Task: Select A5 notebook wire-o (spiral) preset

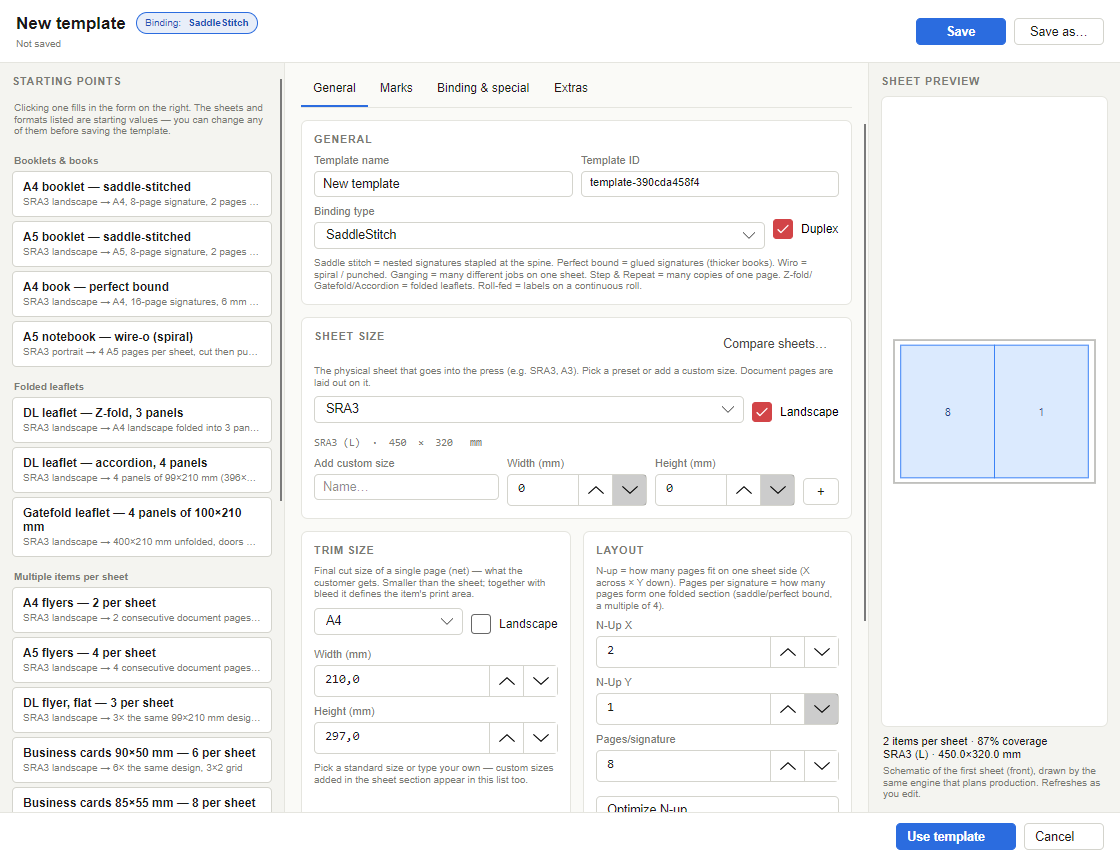Action: 142,344
